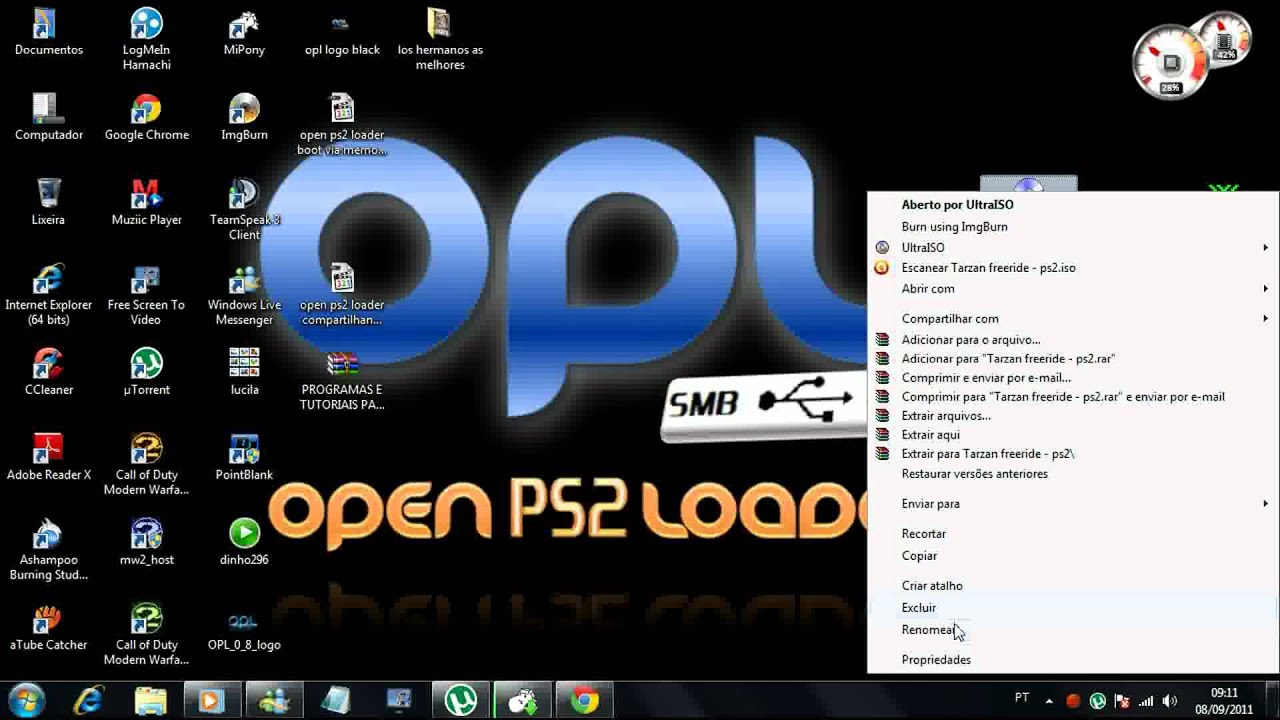The width and height of the screenshot is (1280, 720).
Task: Launch the Adobe Reader X shortcut
Action: click(x=48, y=458)
